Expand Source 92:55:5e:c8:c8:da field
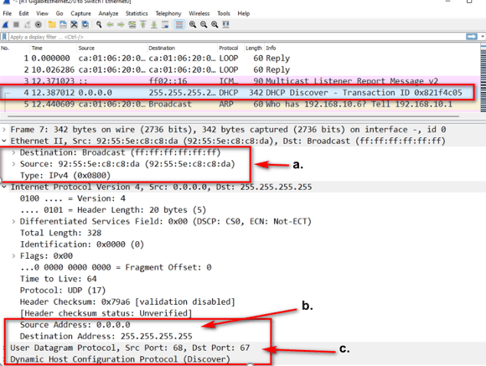The width and height of the screenshot is (486, 366). 13,164
